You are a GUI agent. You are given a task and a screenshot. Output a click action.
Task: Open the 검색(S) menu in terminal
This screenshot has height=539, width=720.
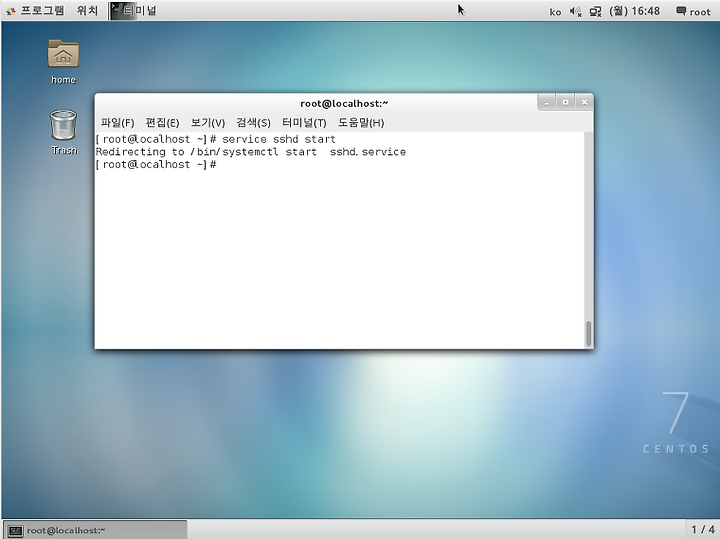point(253,123)
